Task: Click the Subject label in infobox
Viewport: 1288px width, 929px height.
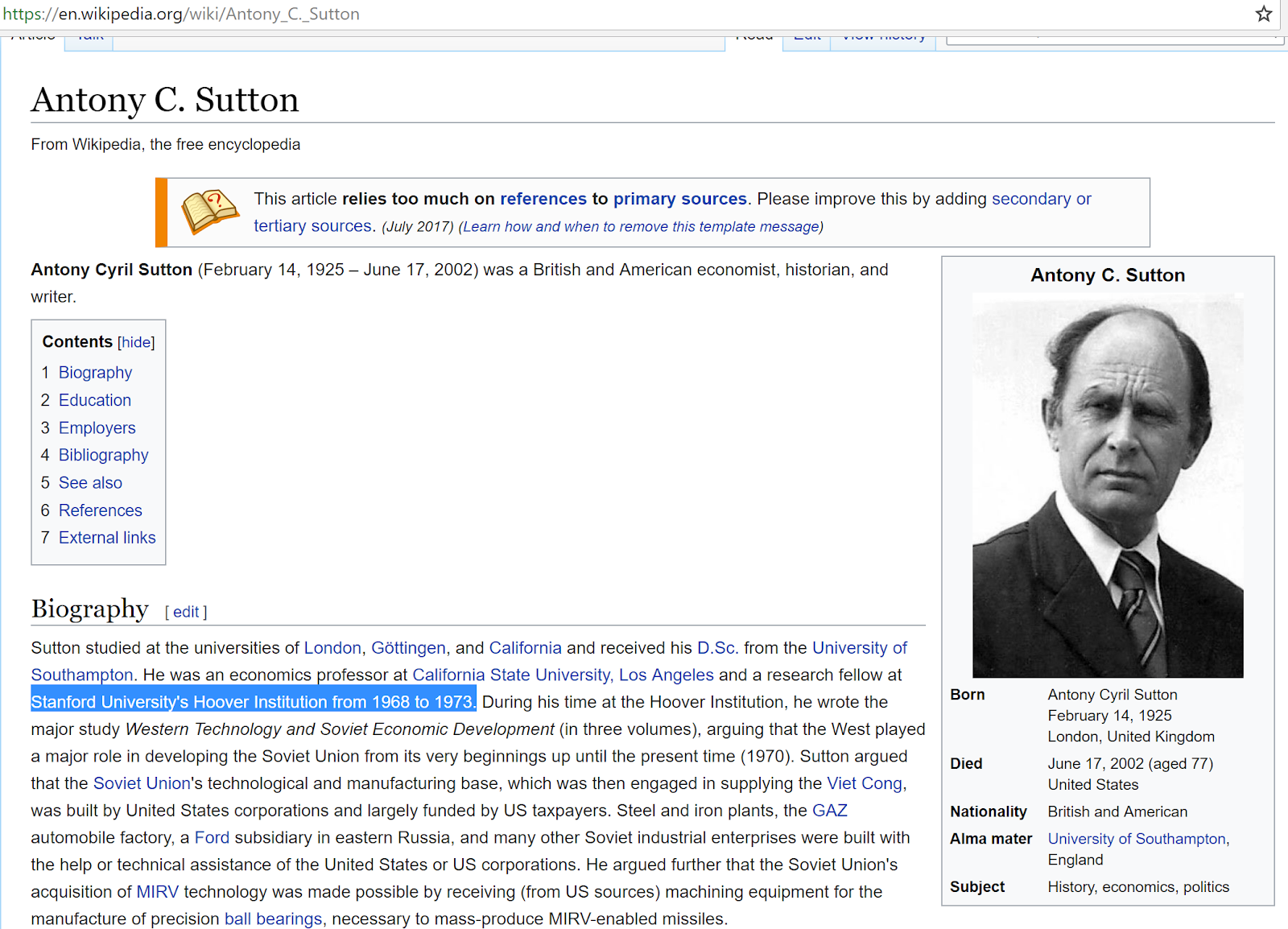Action: 977,887
